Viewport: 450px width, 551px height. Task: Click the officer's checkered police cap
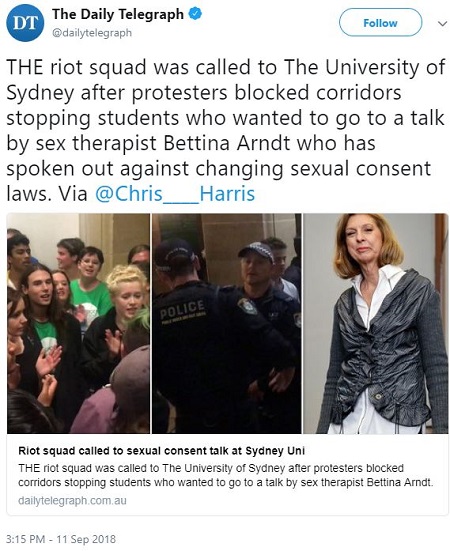pos(256,251)
